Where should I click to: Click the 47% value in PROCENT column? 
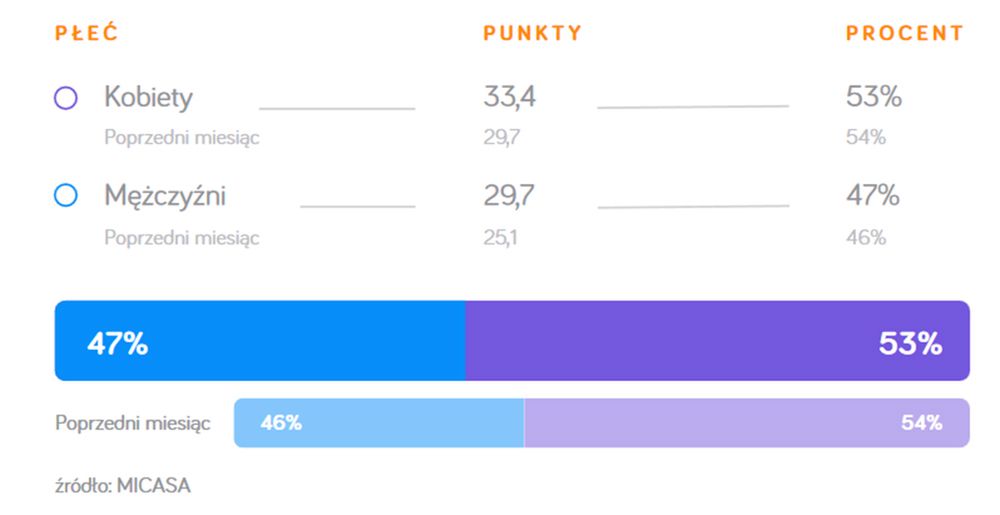pos(873,196)
